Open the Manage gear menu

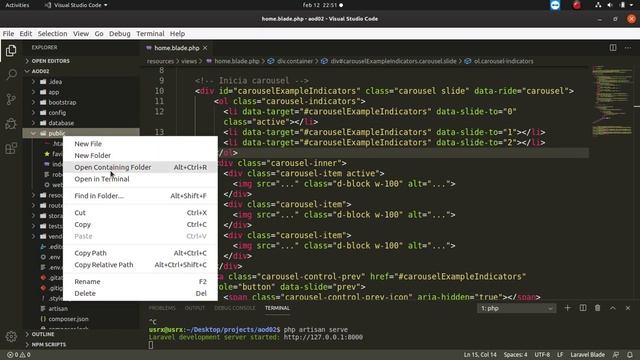tap(11, 336)
